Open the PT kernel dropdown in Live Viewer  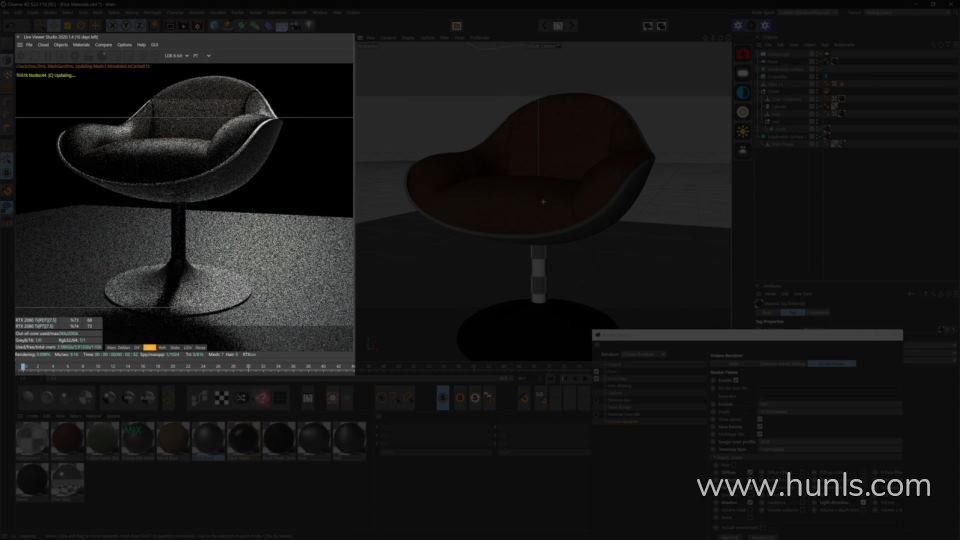click(x=200, y=56)
